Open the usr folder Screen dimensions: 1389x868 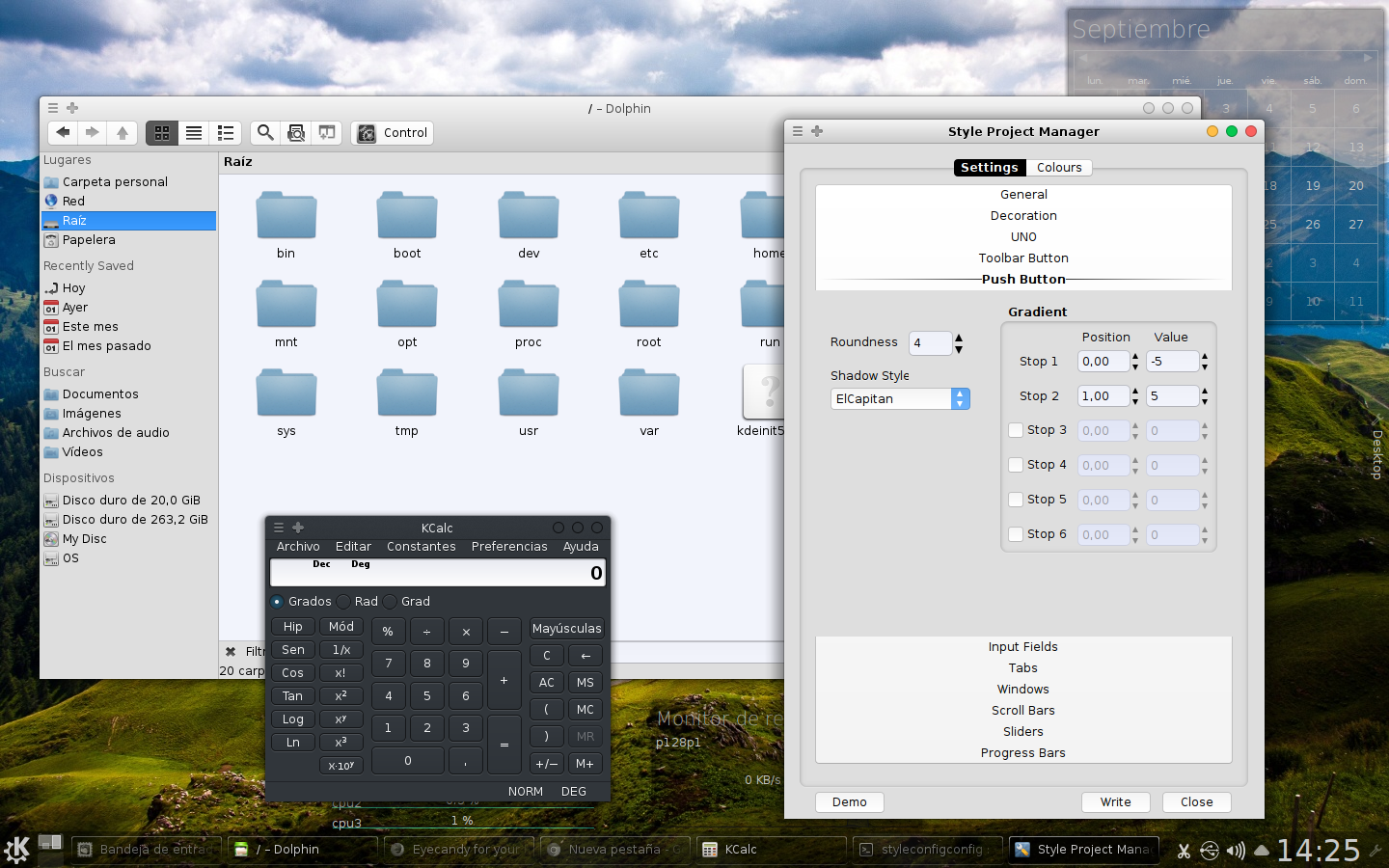pos(529,402)
